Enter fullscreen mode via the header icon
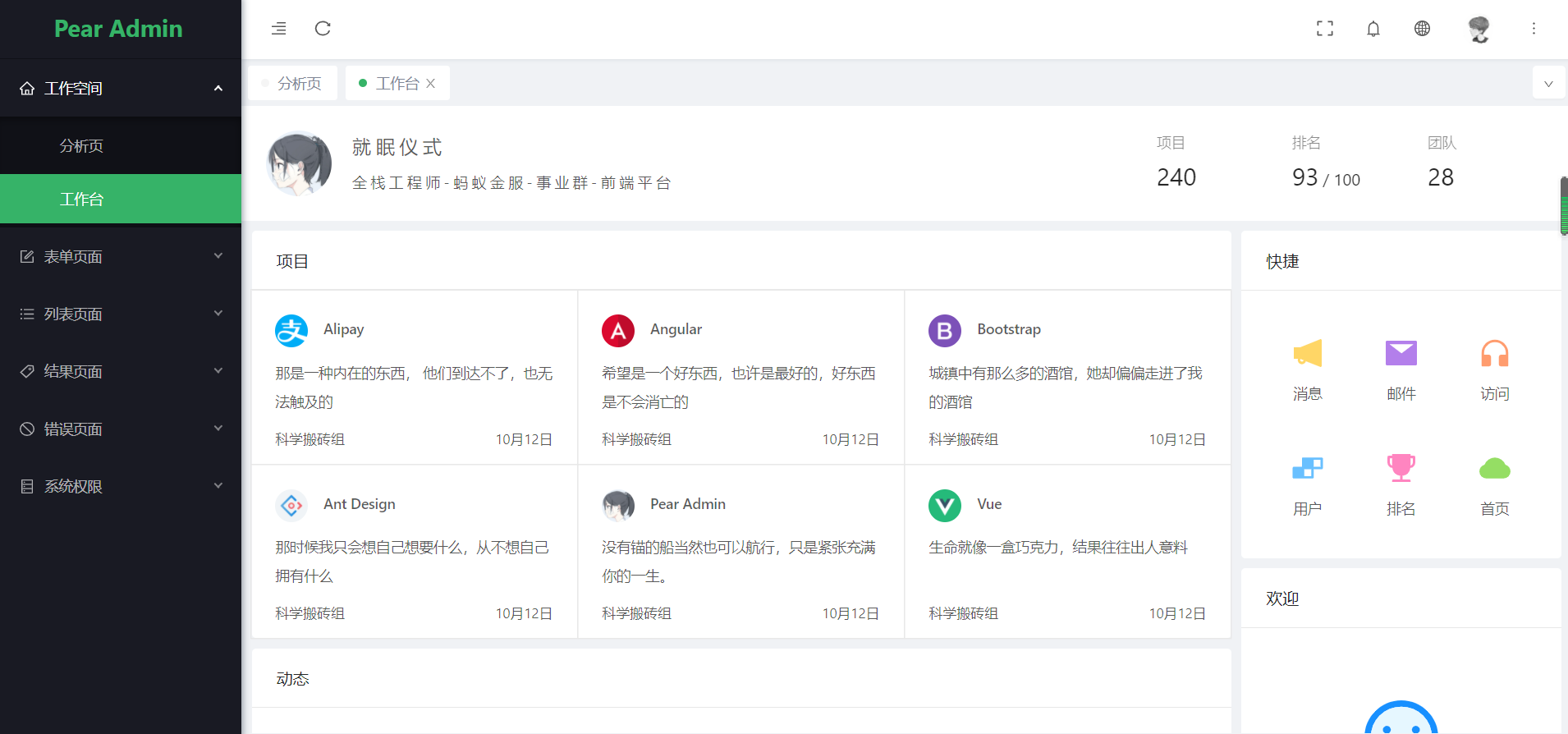This screenshot has height=734, width=1568. (1325, 29)
